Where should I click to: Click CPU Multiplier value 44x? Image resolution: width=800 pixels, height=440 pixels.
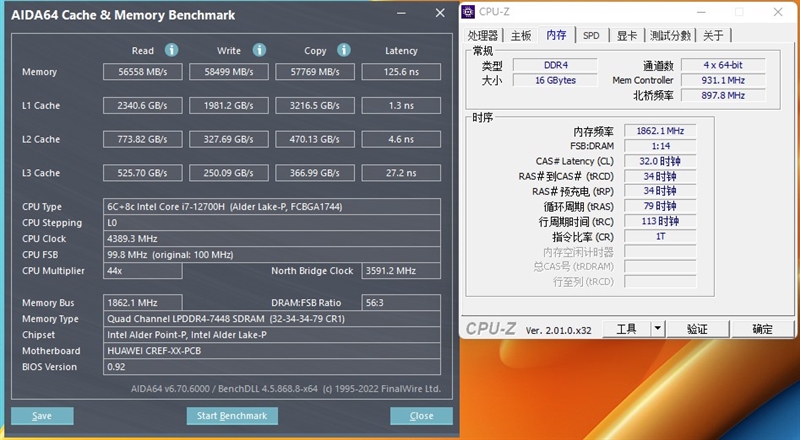point(143,271)
